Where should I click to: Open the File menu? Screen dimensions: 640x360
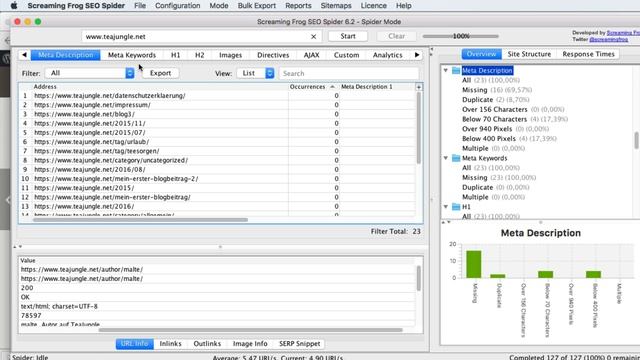140,6
